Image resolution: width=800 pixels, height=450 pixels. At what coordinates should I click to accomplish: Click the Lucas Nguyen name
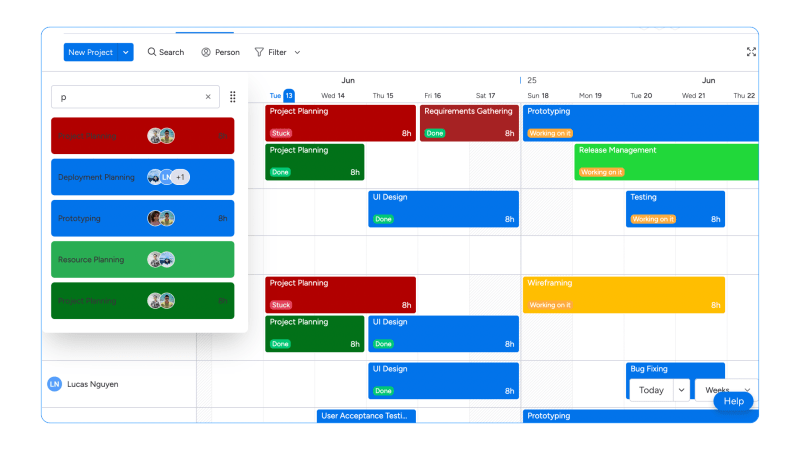click(x=93, y=384)
